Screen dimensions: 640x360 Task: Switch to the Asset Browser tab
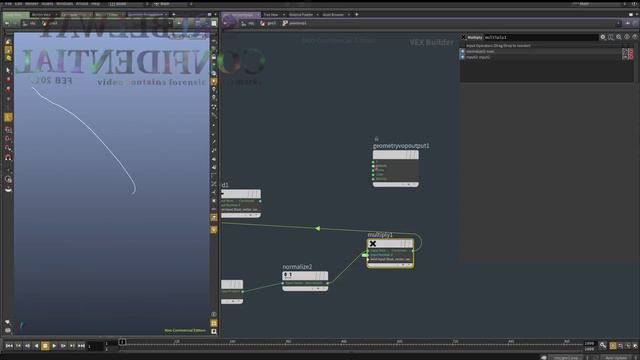(x=333, y=15)
